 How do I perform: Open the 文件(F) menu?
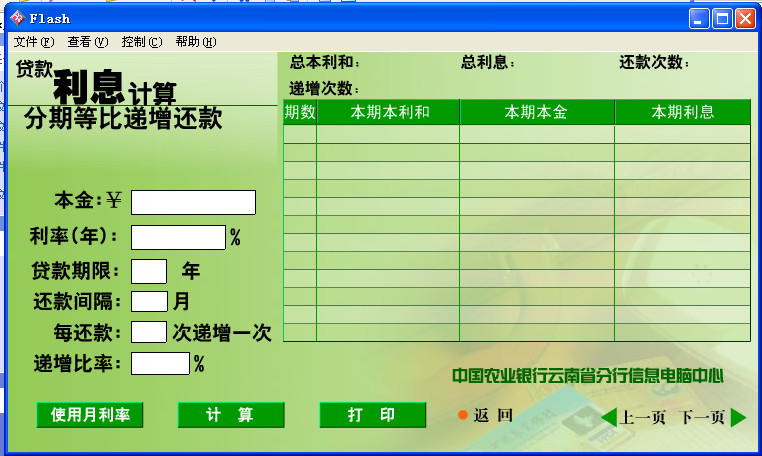click(x=34, y=42)
